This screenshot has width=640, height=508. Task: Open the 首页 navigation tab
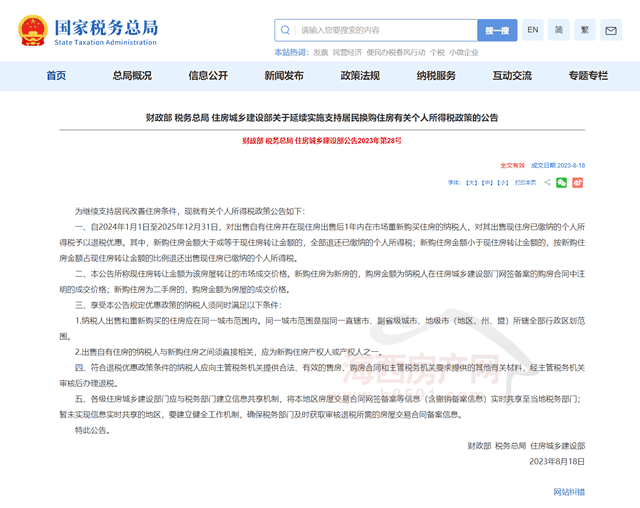(56, 75)
